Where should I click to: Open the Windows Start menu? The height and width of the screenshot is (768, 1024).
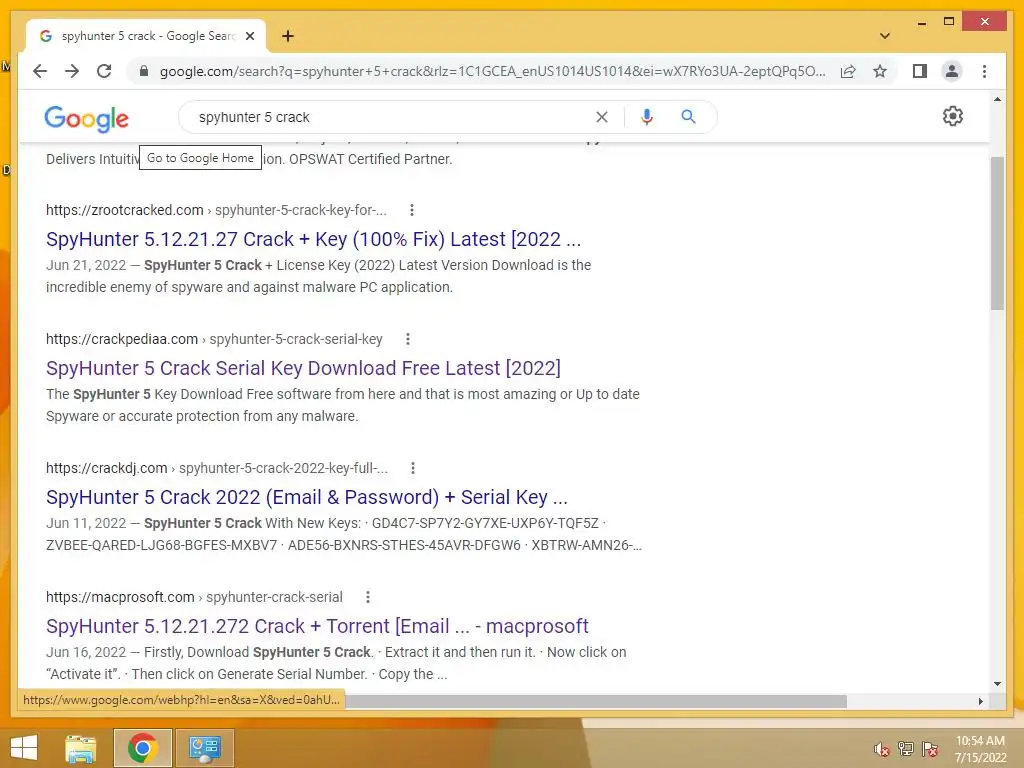[x=24, y=748]
